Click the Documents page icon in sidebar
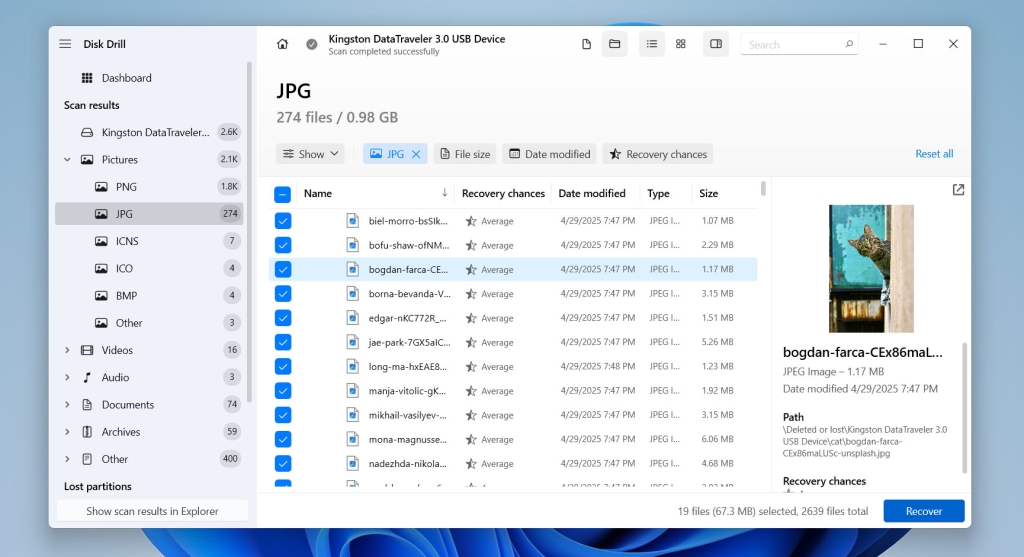Screen dimensions: 1024x557 coord(87,405)
